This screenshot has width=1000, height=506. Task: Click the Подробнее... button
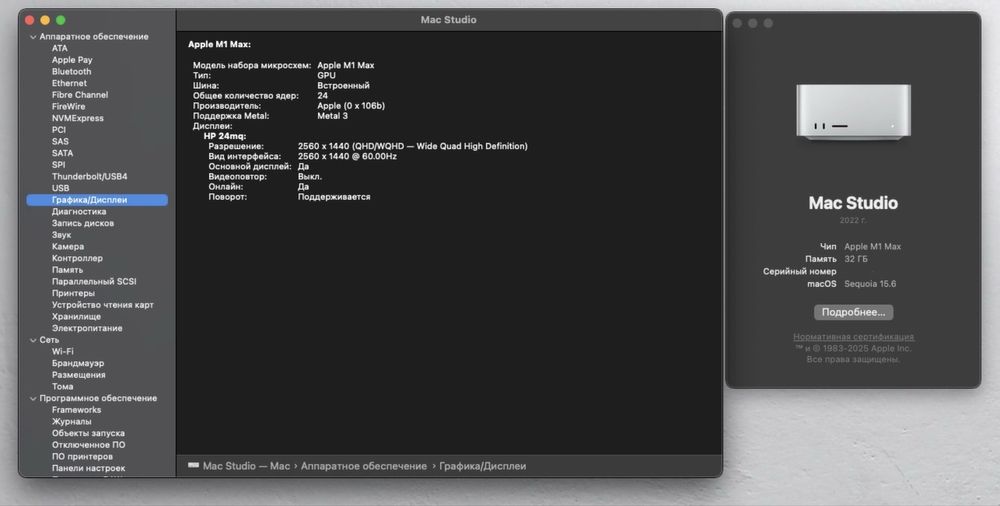(x=853, y=312)
